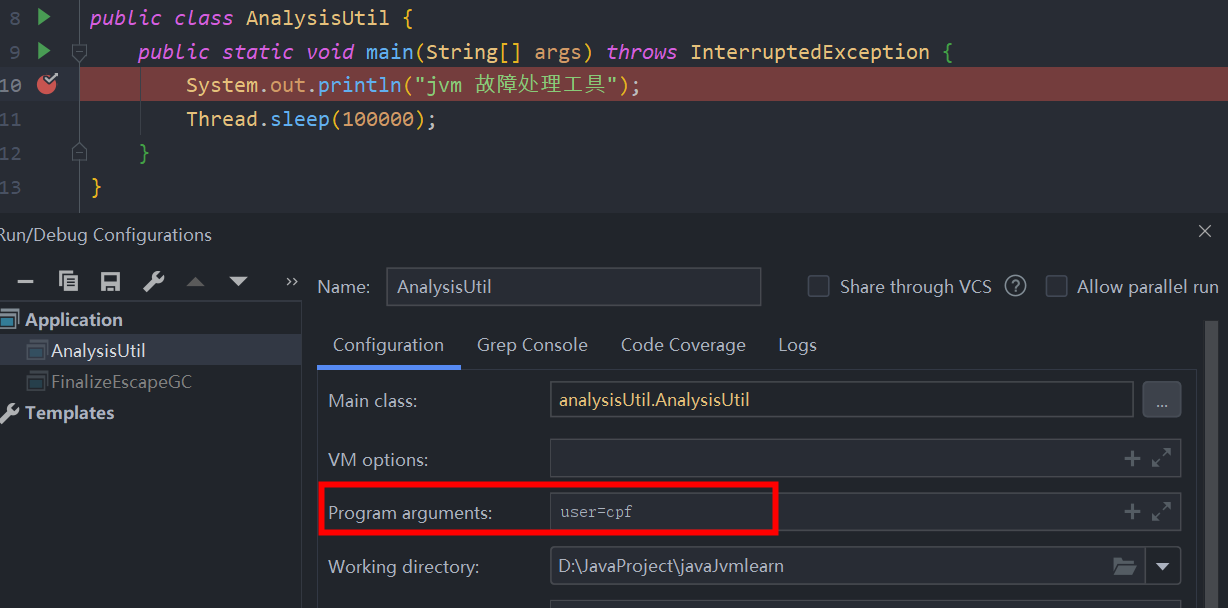Viewport: 1228px width, 608px height.
Task: Save the configuration with the disk icon
Action: (110, 282)
